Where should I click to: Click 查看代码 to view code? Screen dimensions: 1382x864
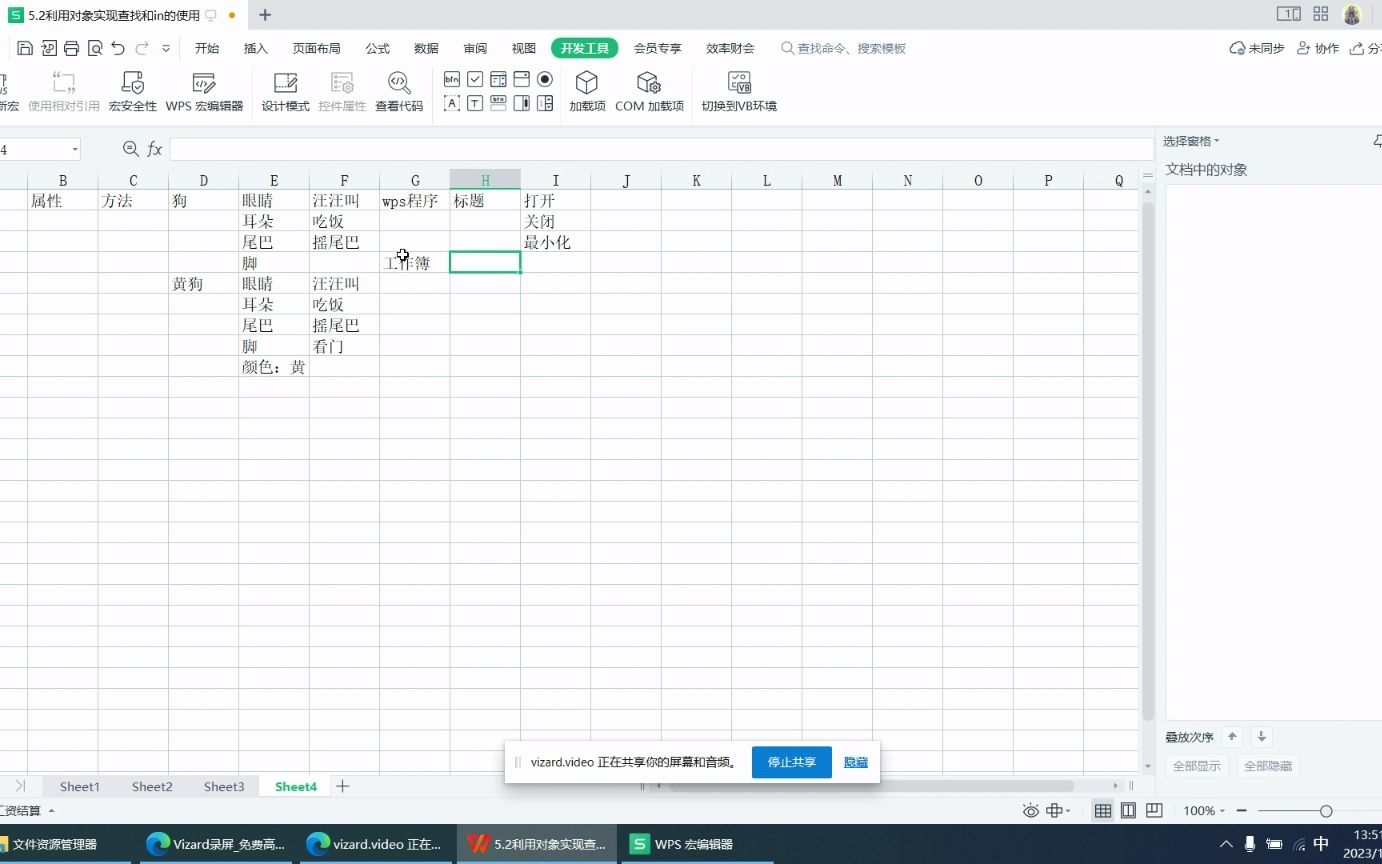(399, 90)
